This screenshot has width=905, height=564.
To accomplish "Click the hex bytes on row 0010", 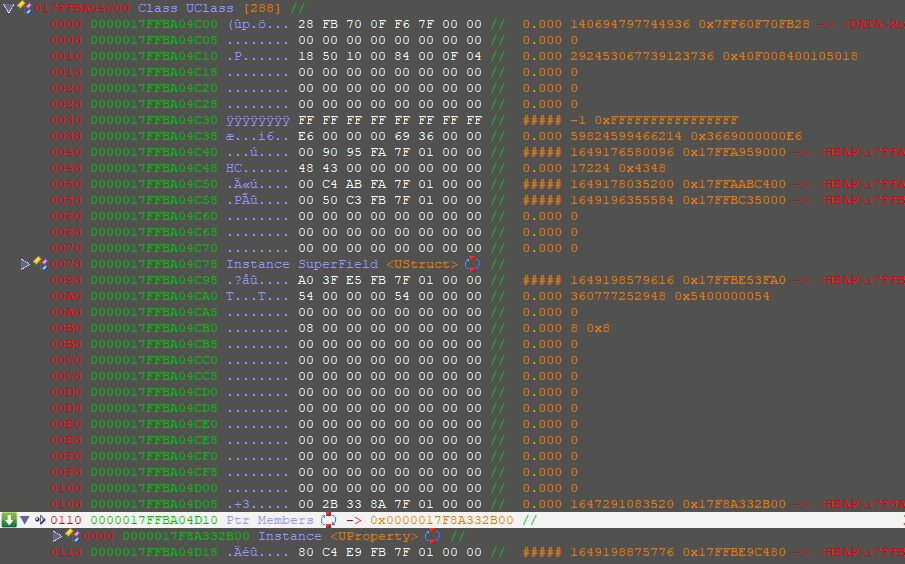I will [x=390, y=56].
